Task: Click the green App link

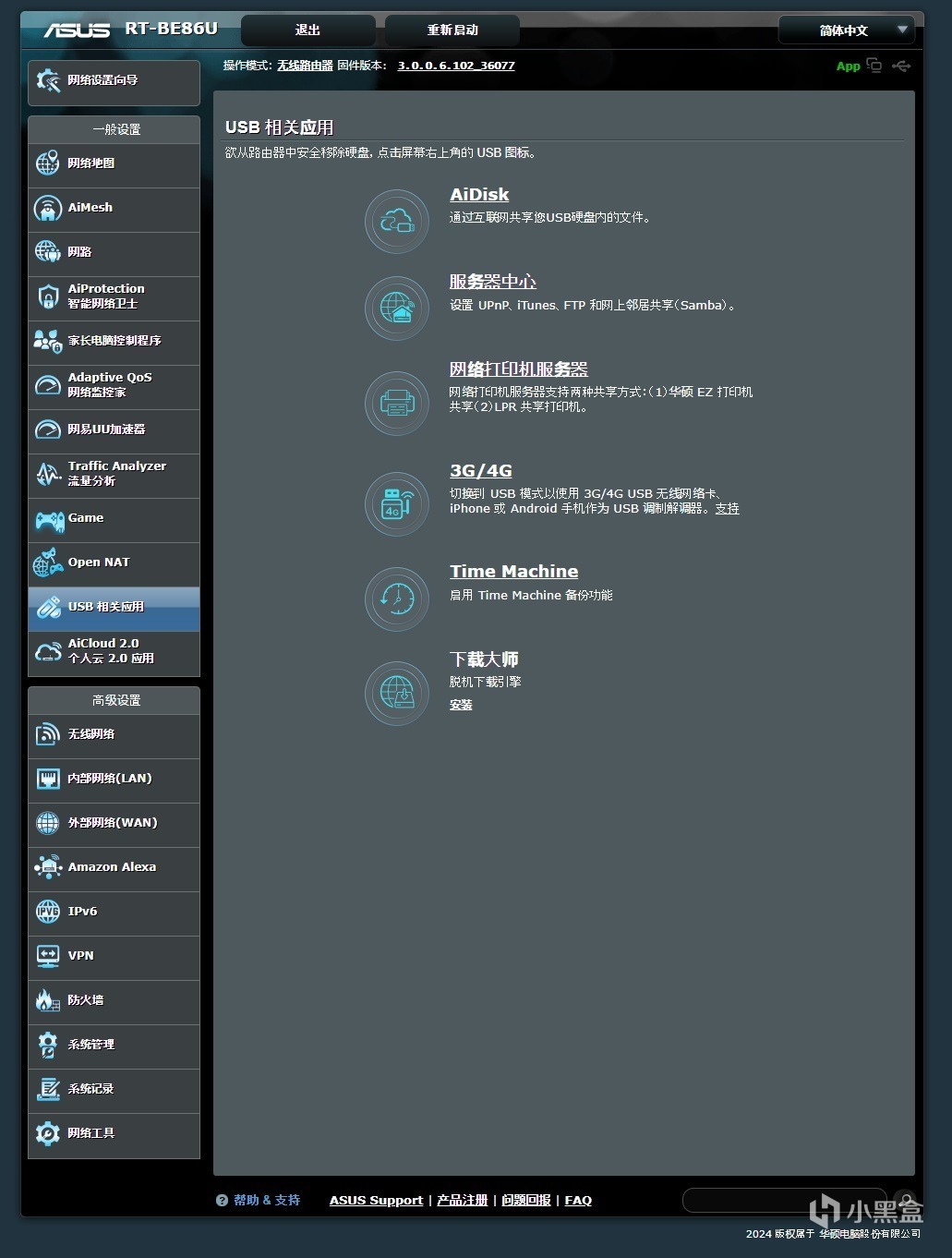Action: (x=848, y=66)
